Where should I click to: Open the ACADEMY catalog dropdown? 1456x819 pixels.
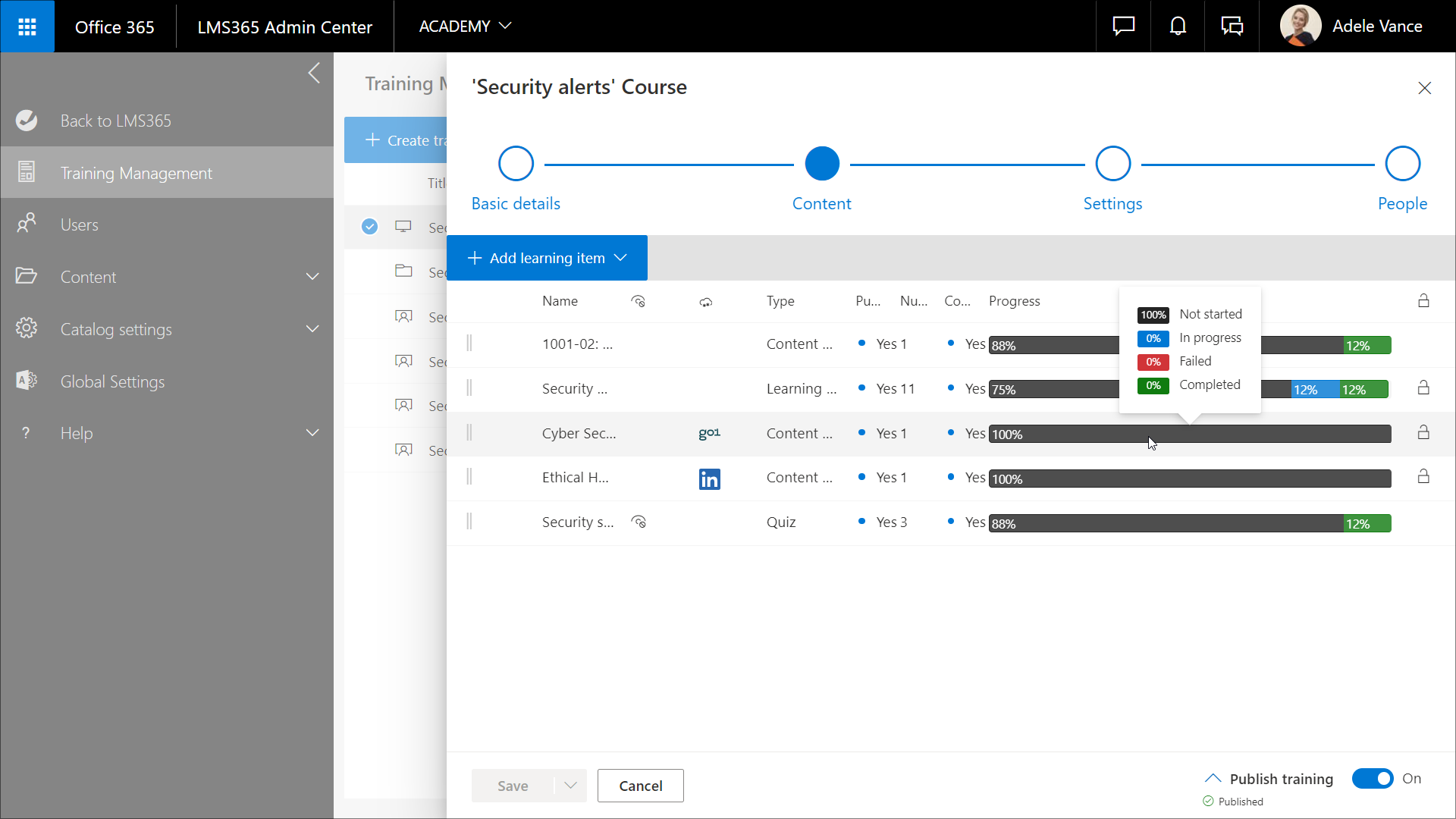[465, 27]
